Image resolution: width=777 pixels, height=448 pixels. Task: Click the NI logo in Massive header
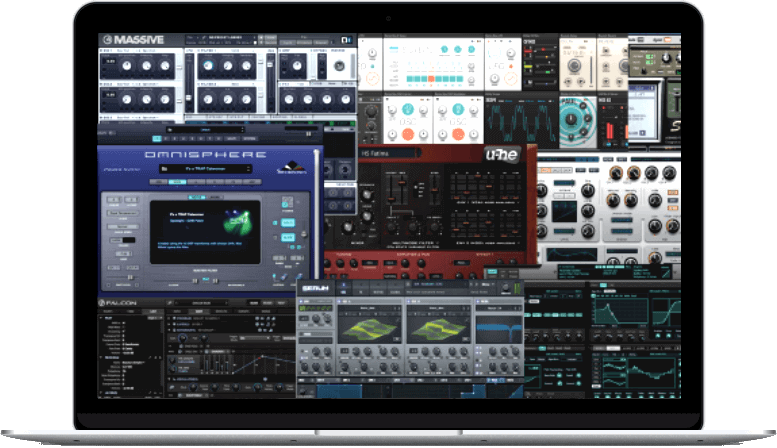coord(346,40)
